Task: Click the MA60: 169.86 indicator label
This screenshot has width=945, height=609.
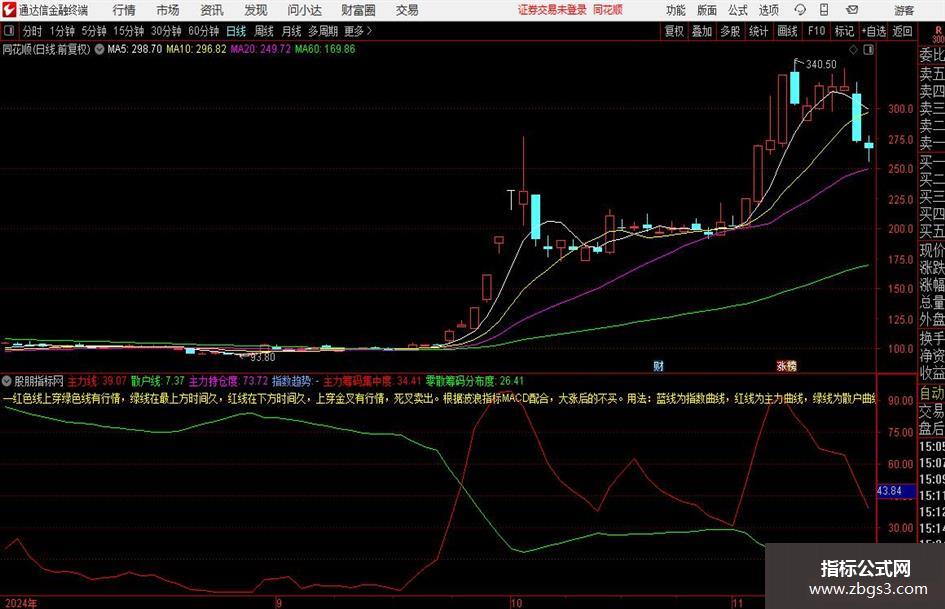Action: pyautogui.click(x=325, y=49)
